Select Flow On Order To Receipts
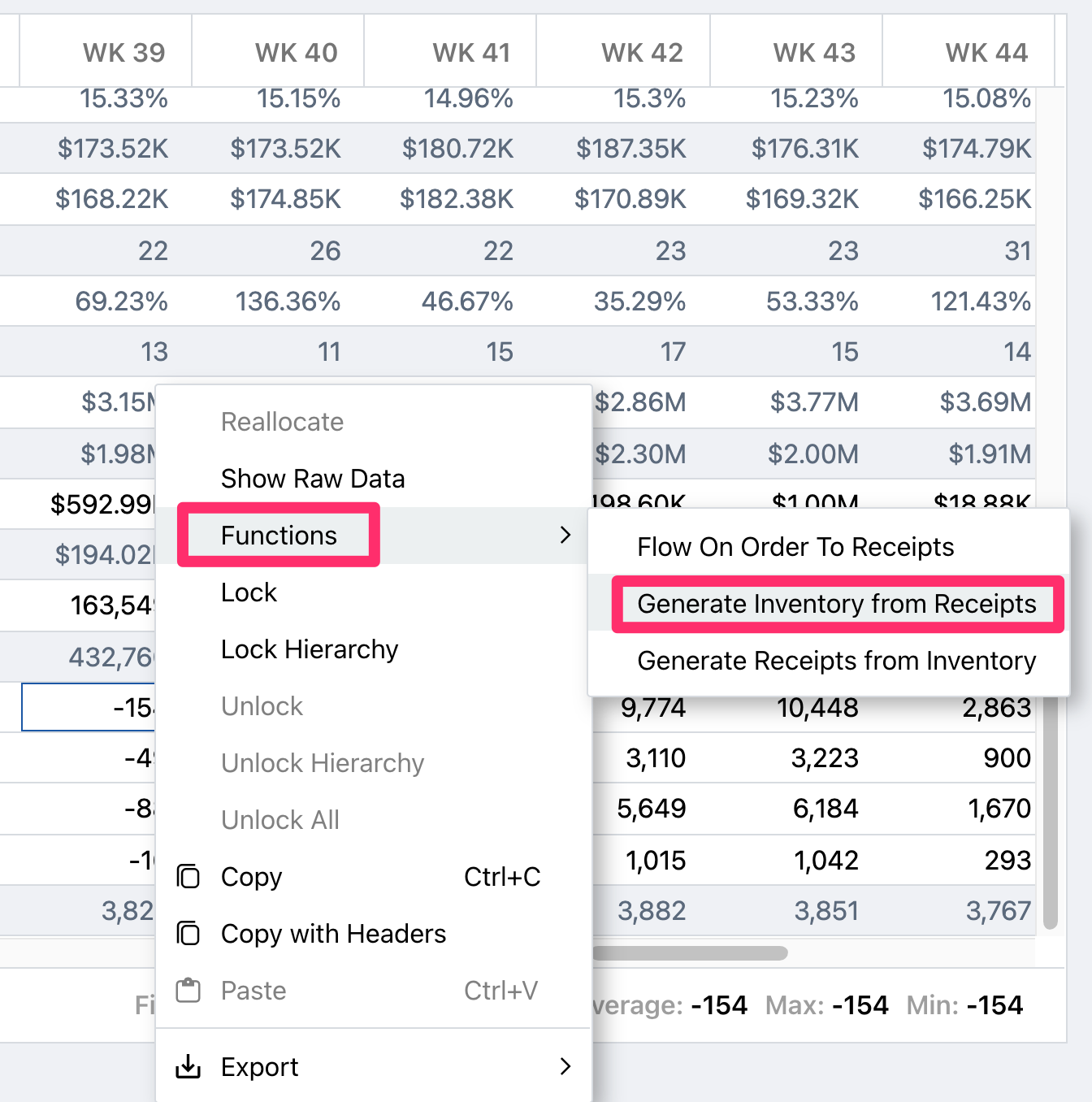 point(795,547)
